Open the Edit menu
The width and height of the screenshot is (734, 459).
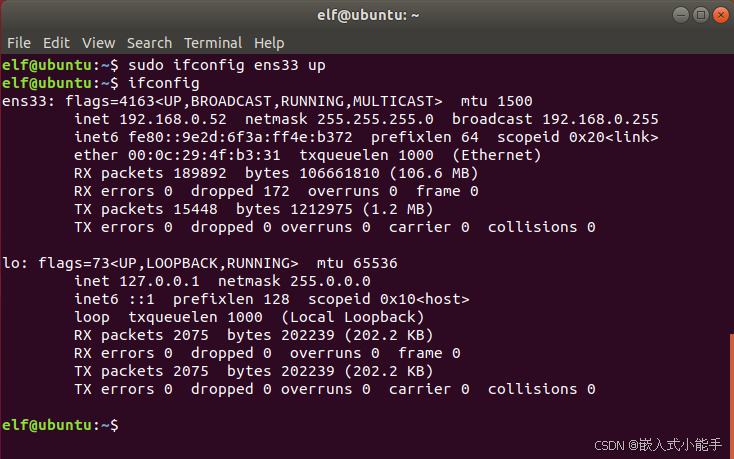click(x=56, y=43)
